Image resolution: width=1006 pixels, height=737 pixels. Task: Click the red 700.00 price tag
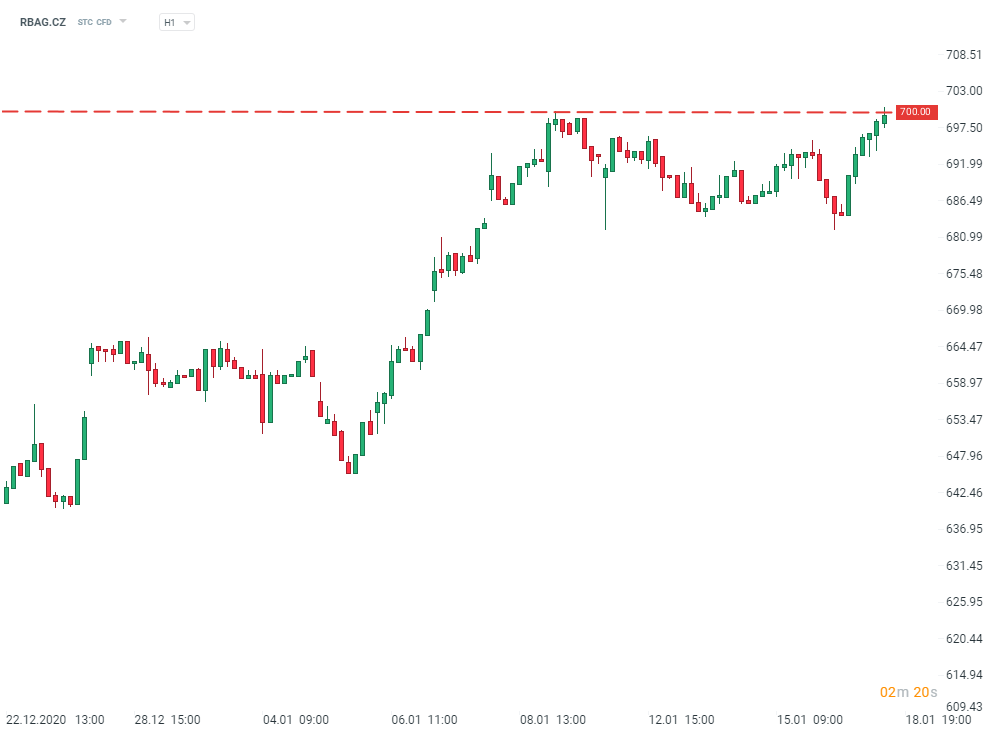click(x=914, y=112)
